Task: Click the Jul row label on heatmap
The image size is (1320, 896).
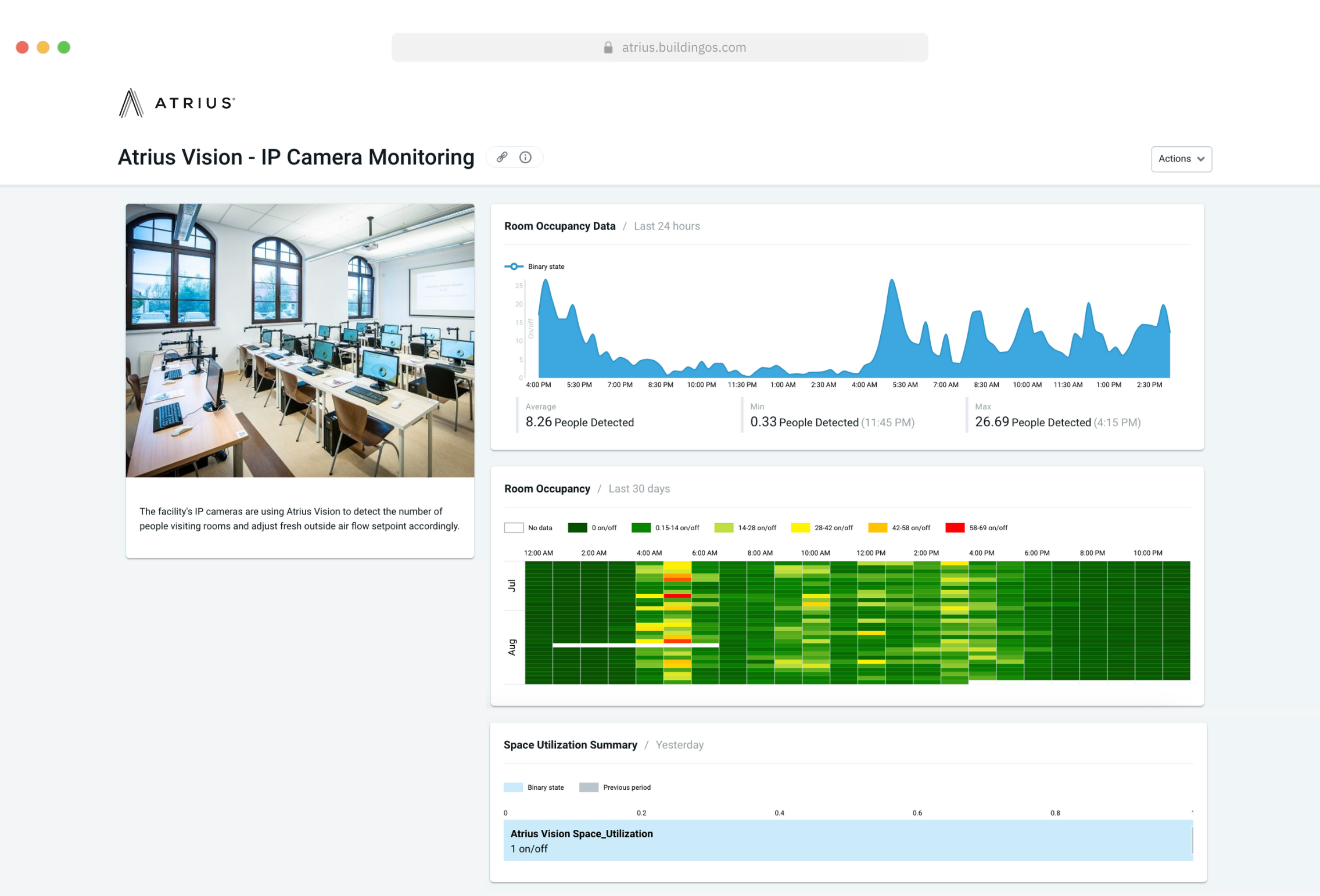Action: click(x=512, y=585)
